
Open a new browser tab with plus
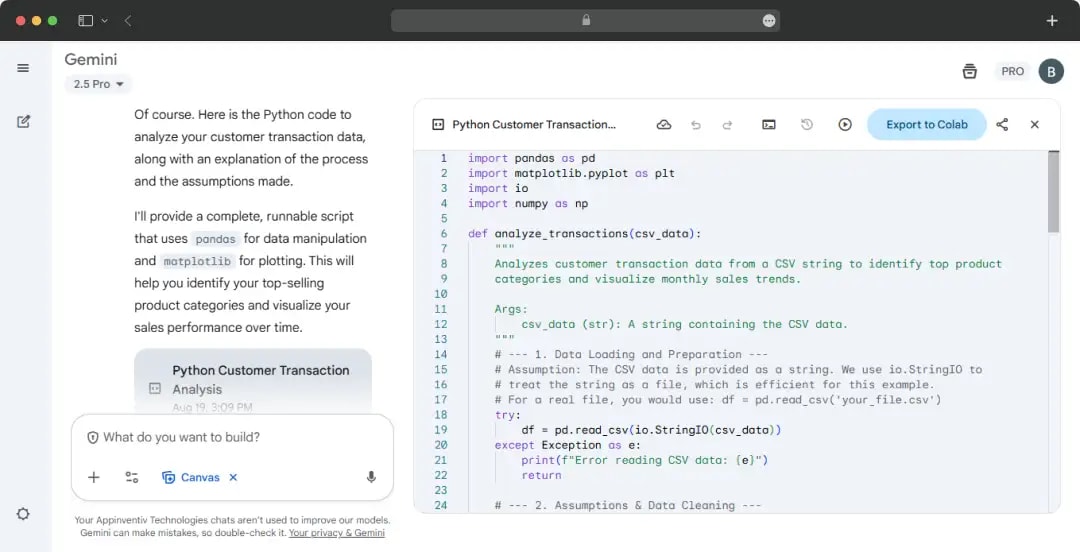point(1052,21)
